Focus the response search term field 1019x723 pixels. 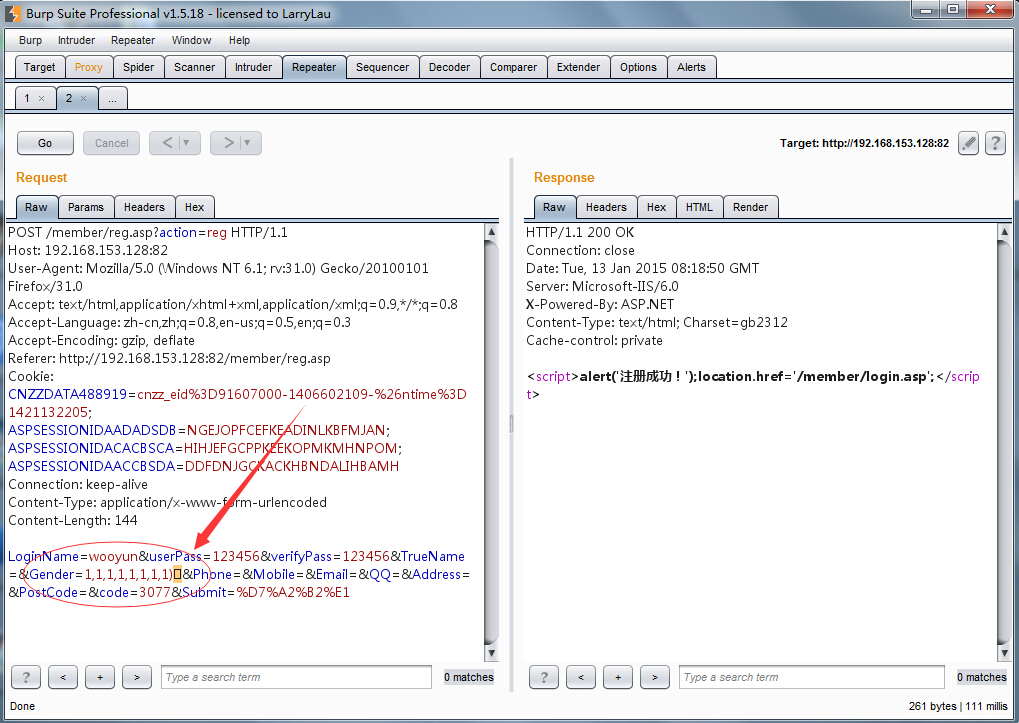[x=812, y=677]
